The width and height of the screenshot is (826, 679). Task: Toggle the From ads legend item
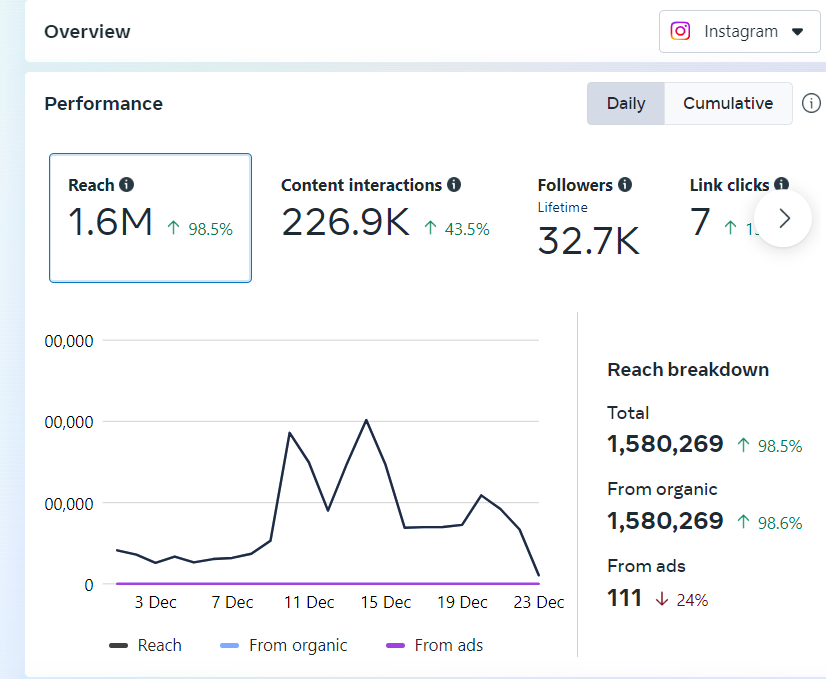[x=435, y=645]
